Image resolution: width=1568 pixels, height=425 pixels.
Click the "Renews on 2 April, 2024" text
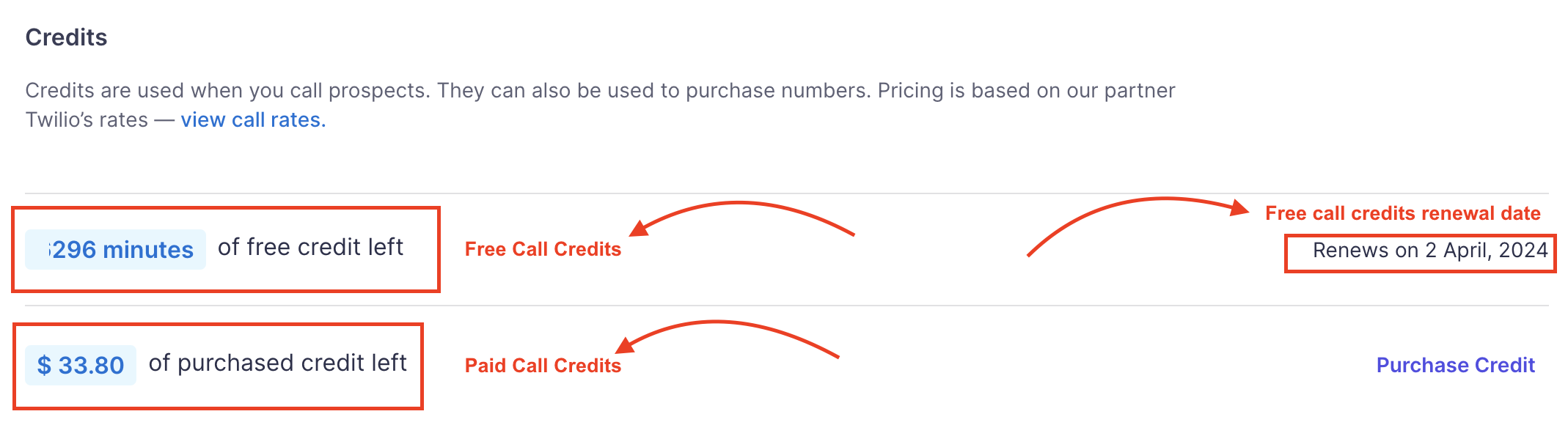(1429, 251)
